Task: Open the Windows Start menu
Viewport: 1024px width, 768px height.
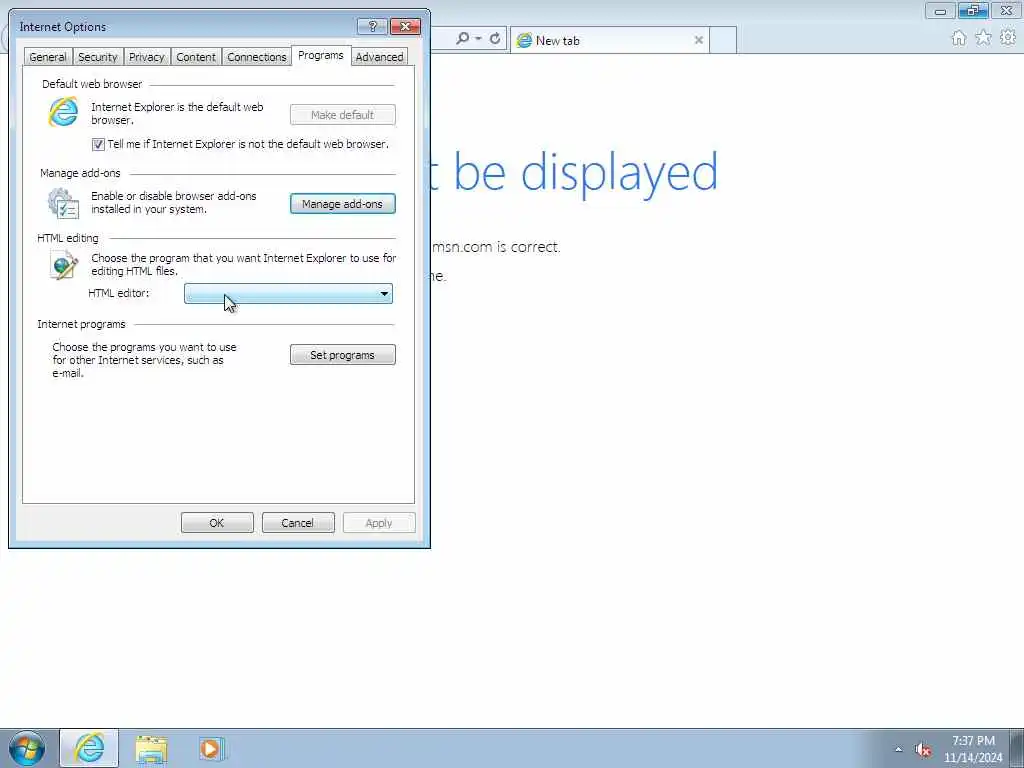Action: (x=27, y=748)
